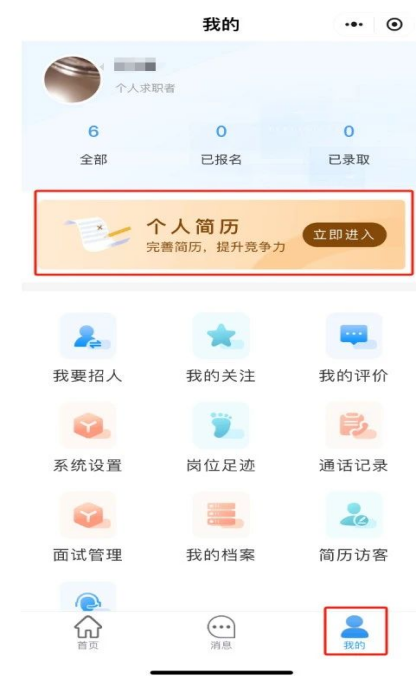Open 系统设置 icon
416x681 pixels.
(88, 426)
